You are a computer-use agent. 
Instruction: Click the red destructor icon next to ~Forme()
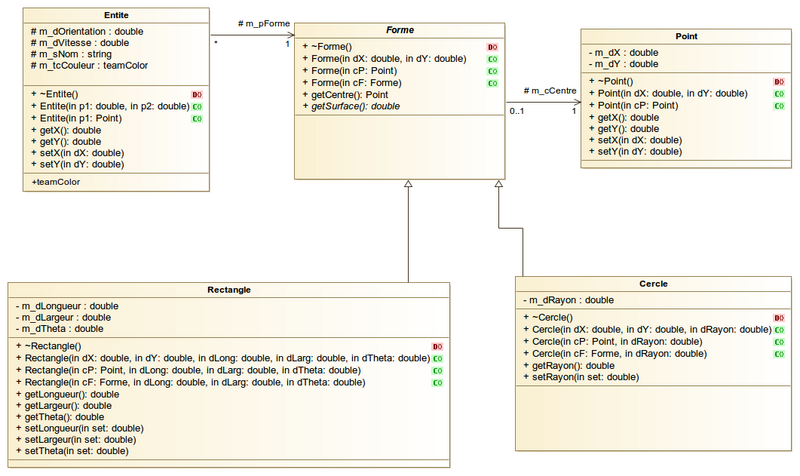(493, 47)
